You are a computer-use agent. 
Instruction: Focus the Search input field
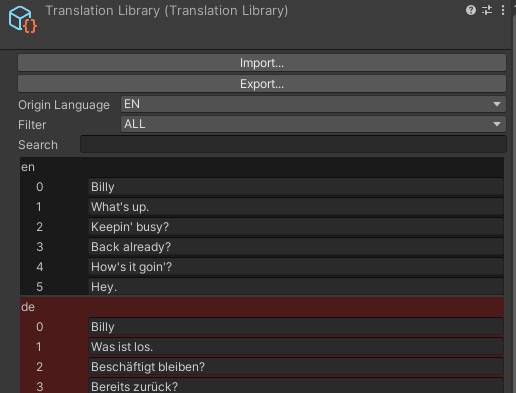click(x=293, y=144)
